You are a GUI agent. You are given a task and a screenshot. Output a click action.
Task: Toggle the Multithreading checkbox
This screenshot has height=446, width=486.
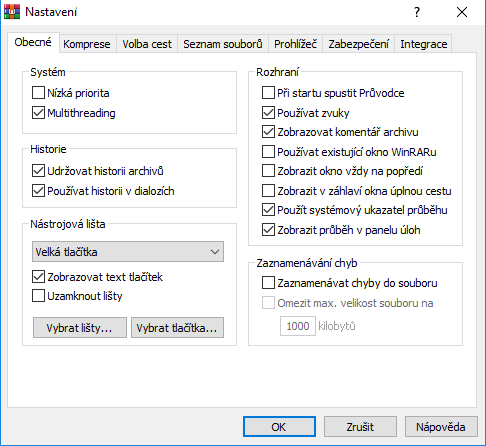point(38,113)
